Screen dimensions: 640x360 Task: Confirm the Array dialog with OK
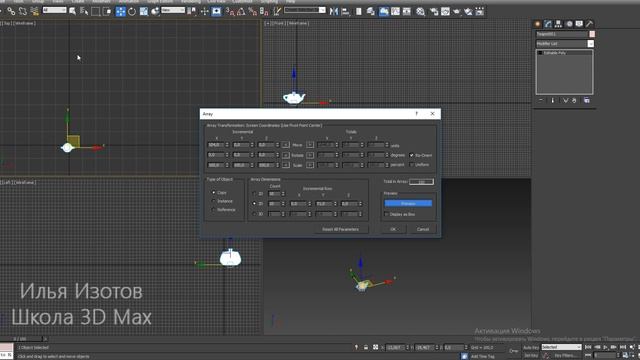point(393,229)
